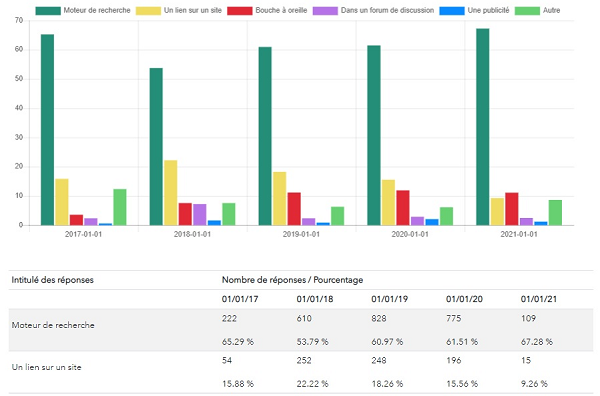Click the 2017 Moteur de recherche bar
This screenshot has height=396, width=600.
(47, 130)
